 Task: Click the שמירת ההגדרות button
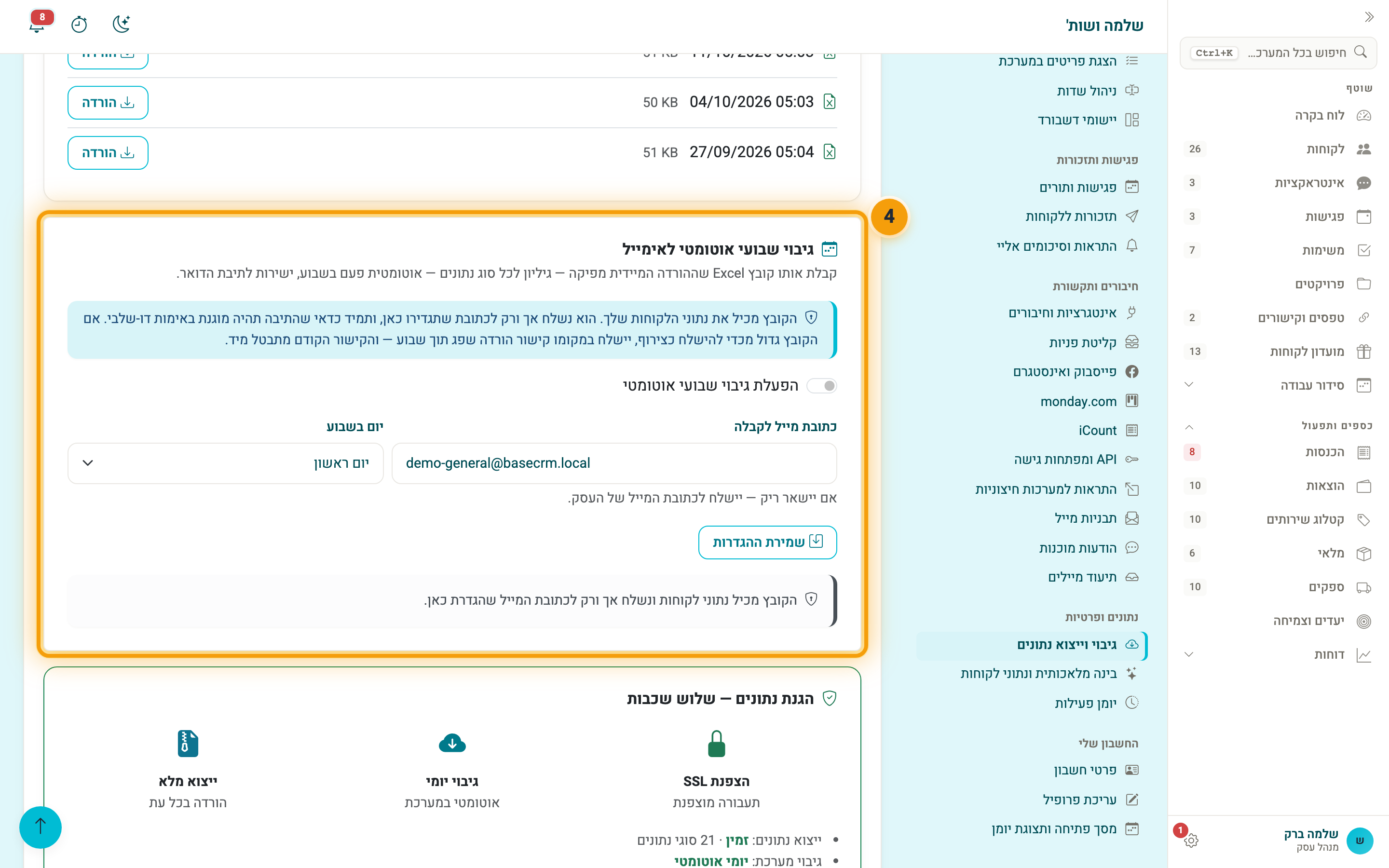point(767,542)
